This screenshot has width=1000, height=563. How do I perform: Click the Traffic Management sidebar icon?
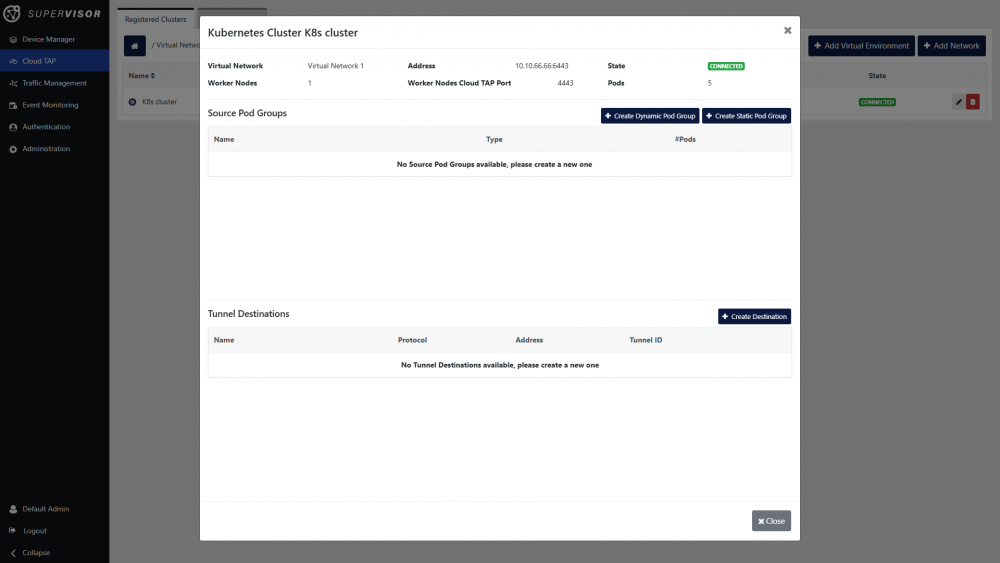pyautogui.click(x=13, y=83)
